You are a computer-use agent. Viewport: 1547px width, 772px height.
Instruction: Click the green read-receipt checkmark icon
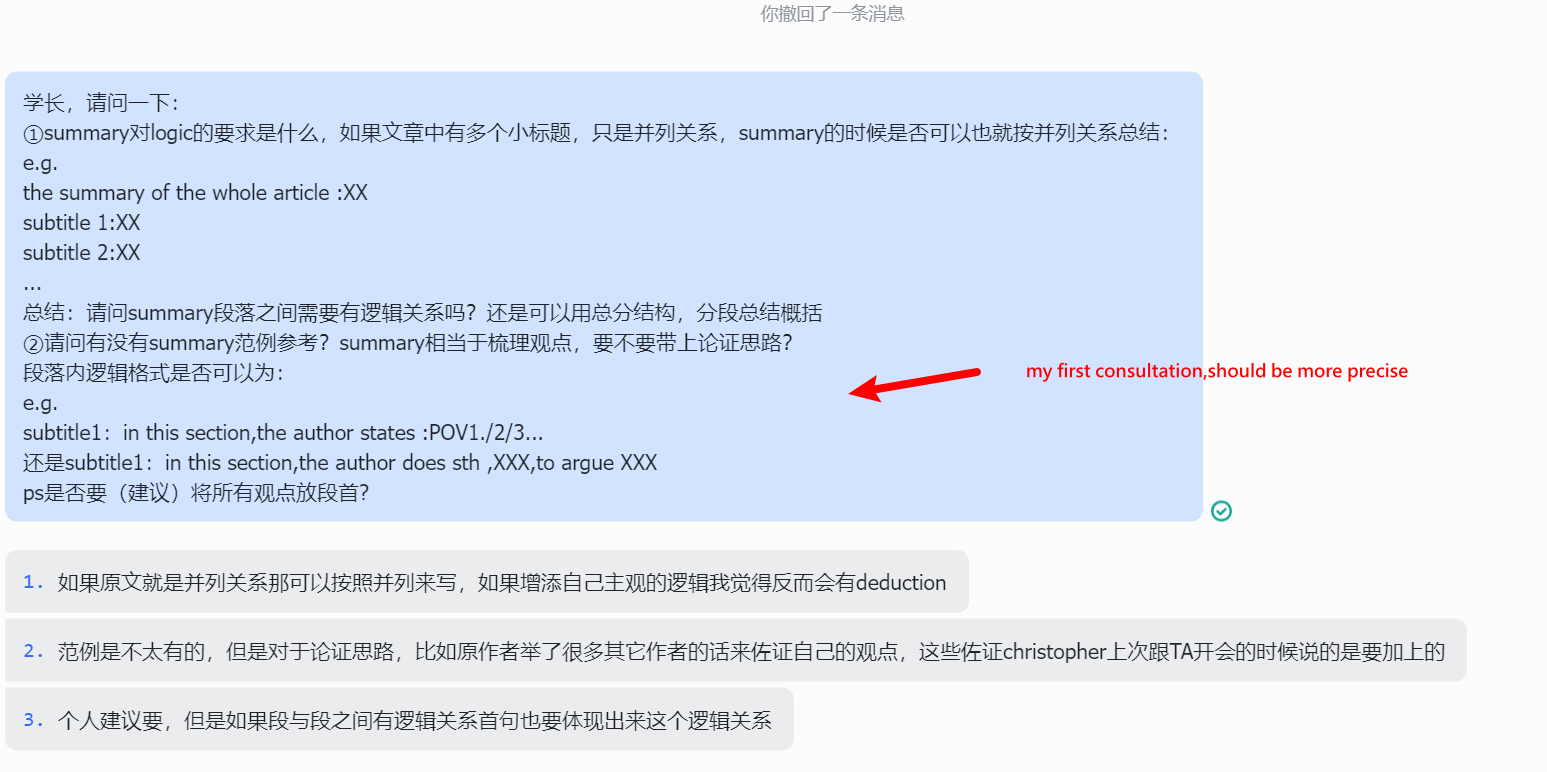tap(1221, 511)
